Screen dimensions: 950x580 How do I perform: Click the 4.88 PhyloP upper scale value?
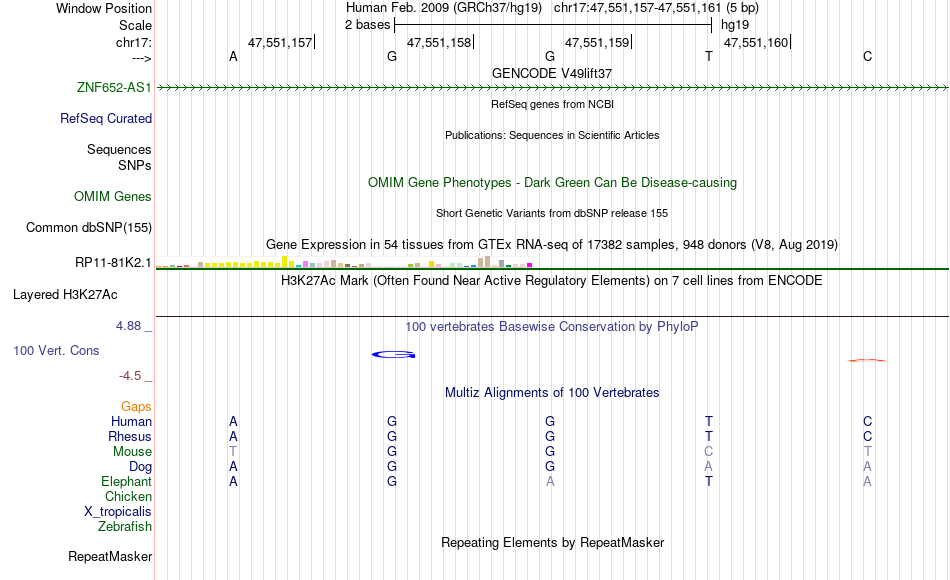click(x=128, y=326)
